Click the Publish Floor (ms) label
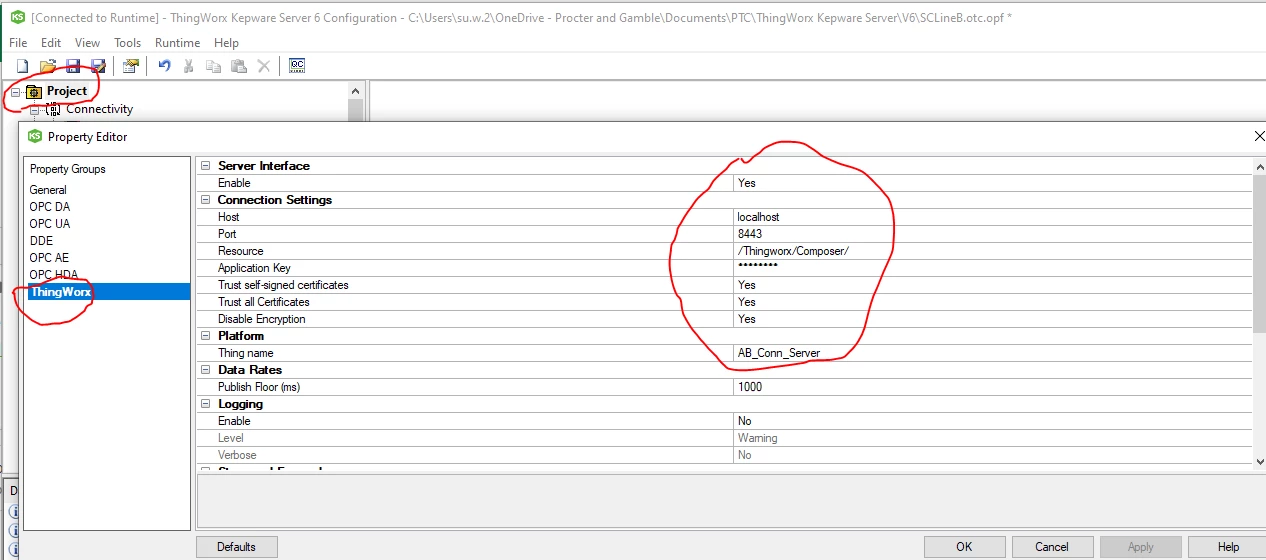The width and height of the screenshot is (1266, 560). [x=258, y=387]
